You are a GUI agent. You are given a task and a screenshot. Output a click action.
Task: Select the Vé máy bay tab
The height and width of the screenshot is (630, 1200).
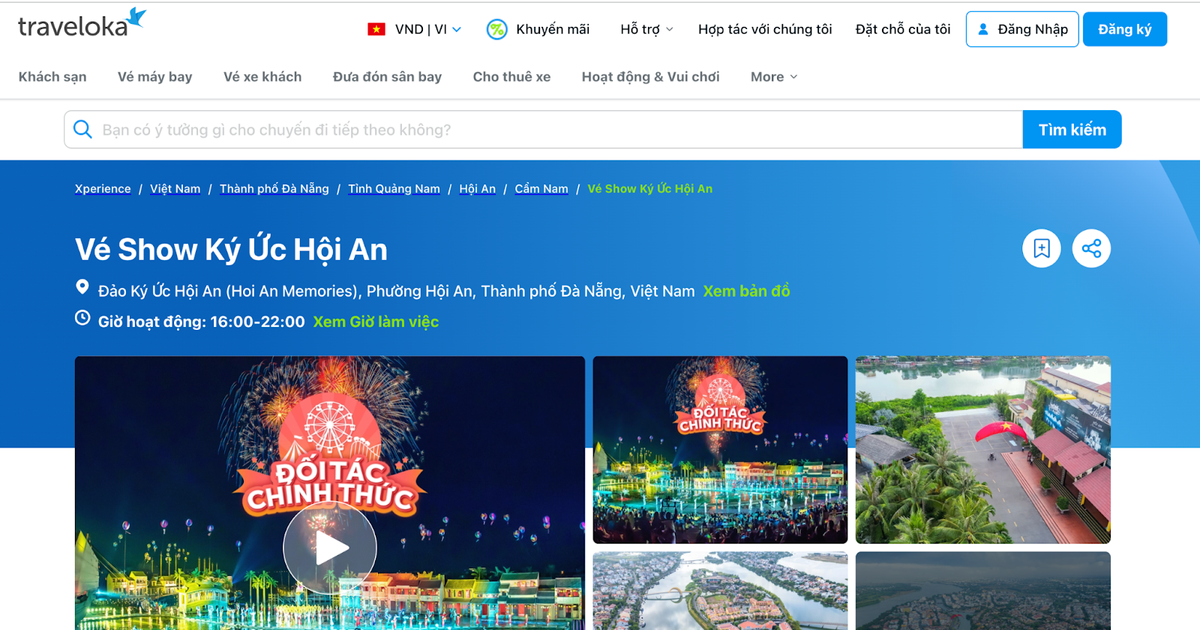[155, 76]
